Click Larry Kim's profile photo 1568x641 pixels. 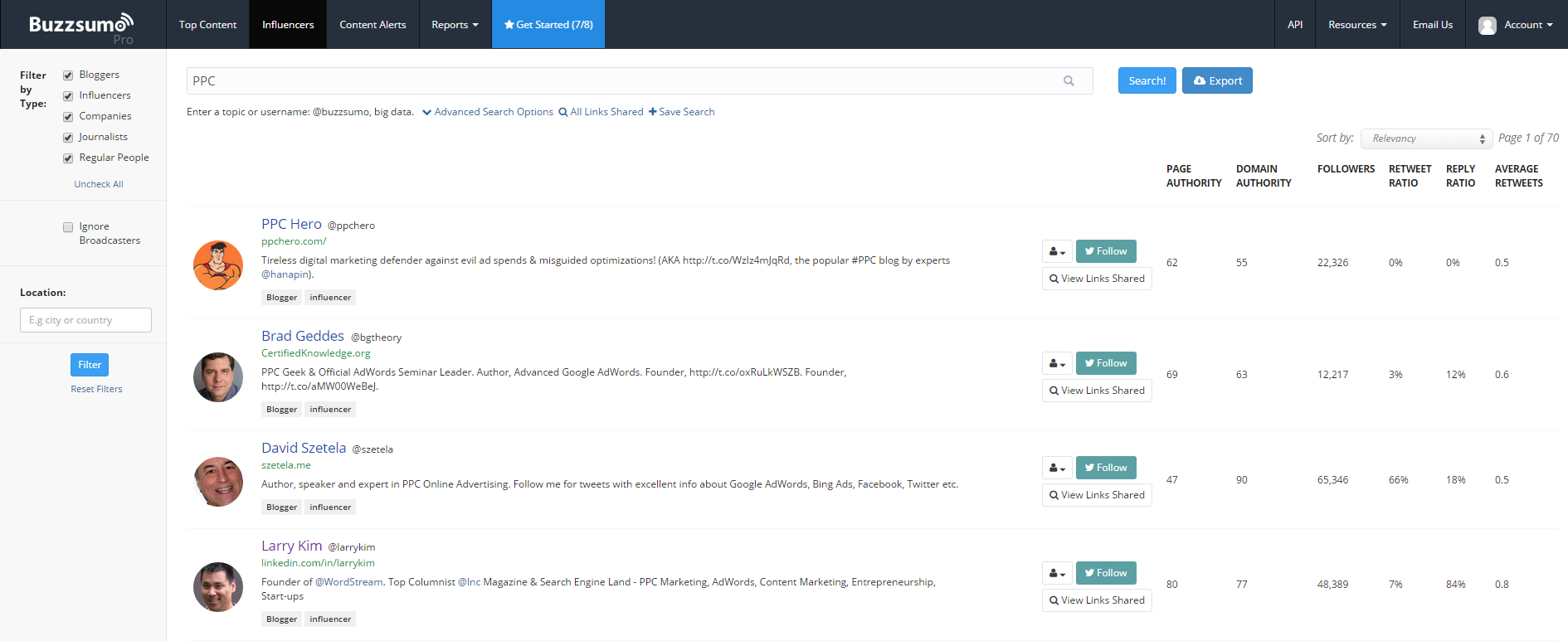pyautogui.click(x=218, y=587)
